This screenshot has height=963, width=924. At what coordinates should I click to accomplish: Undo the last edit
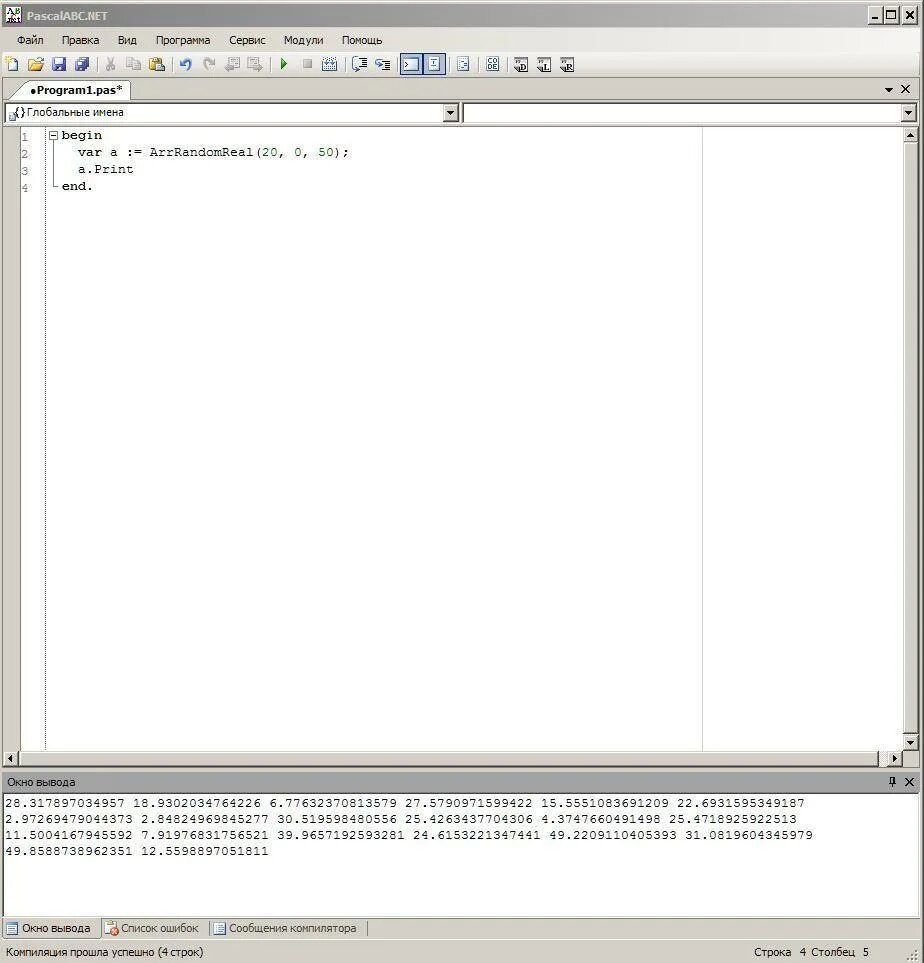coord(186,64)
